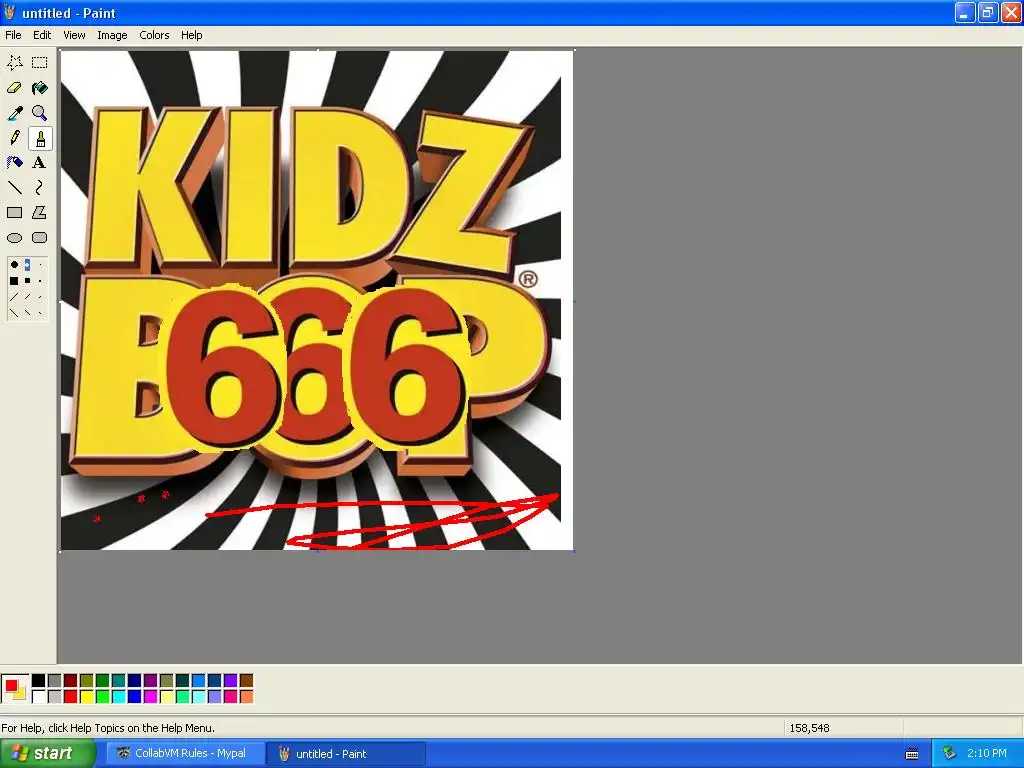1024x768 pixels.
Task: Open the Windows start button
Action: tap(47, 754)
